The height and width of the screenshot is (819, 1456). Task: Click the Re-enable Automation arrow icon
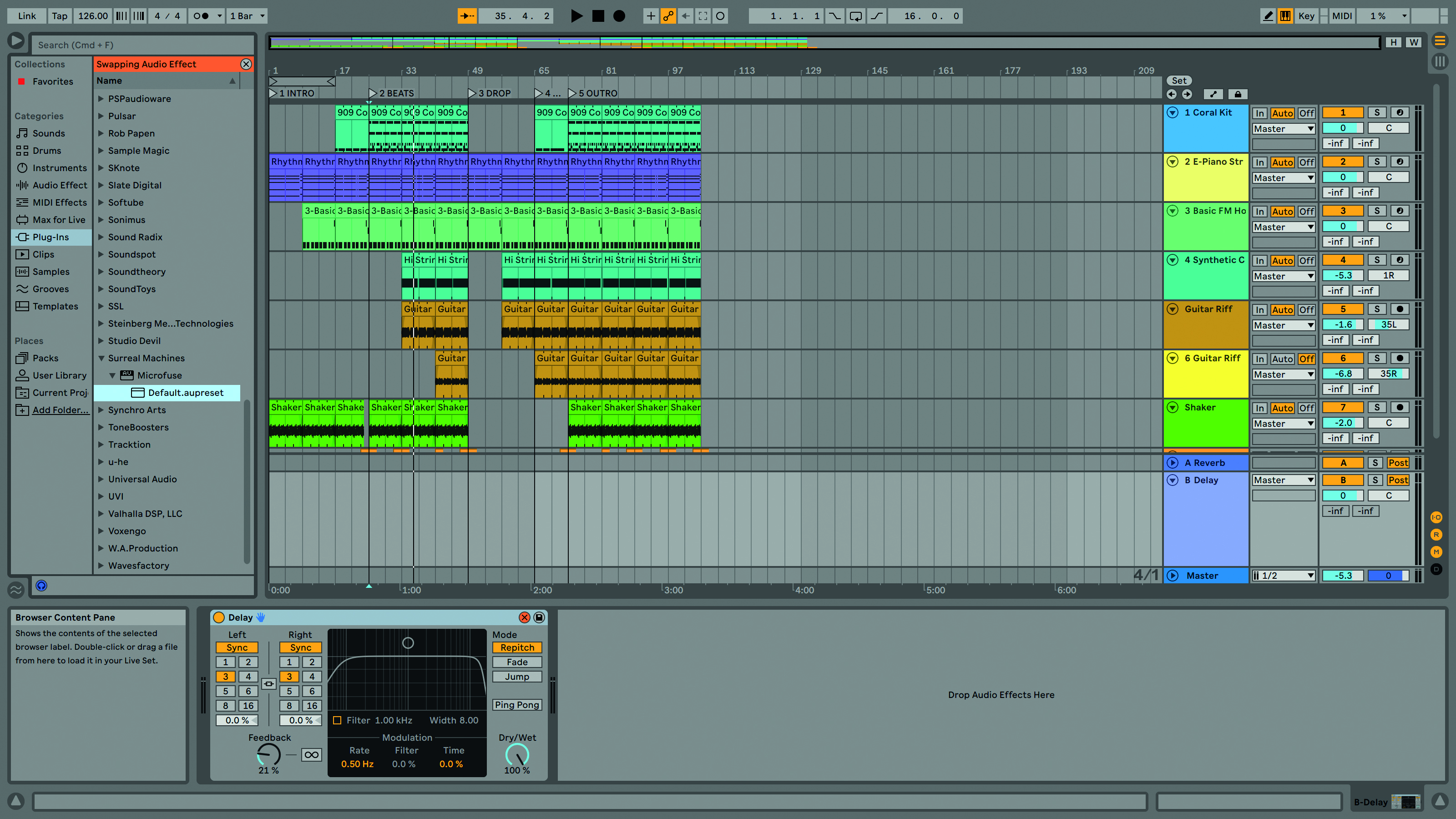686,16
